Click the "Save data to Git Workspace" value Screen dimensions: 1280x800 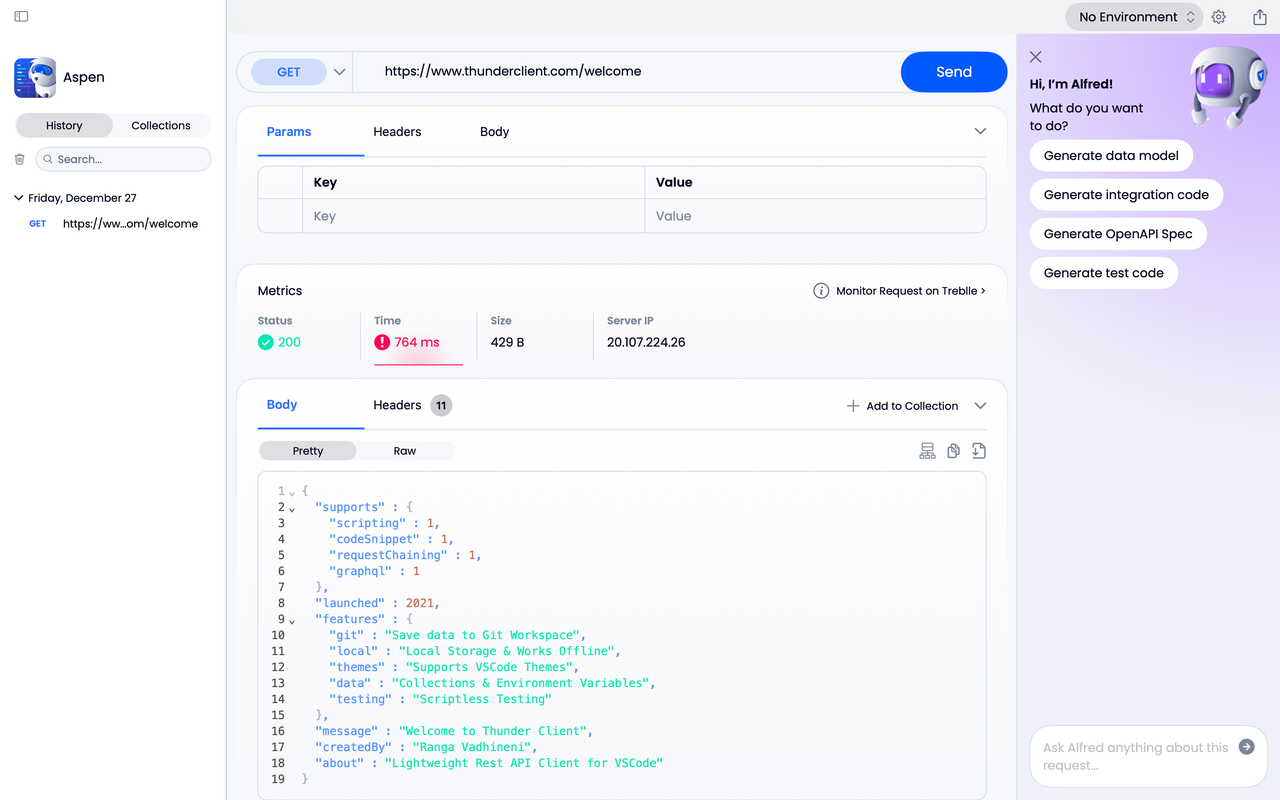(482, 635)
